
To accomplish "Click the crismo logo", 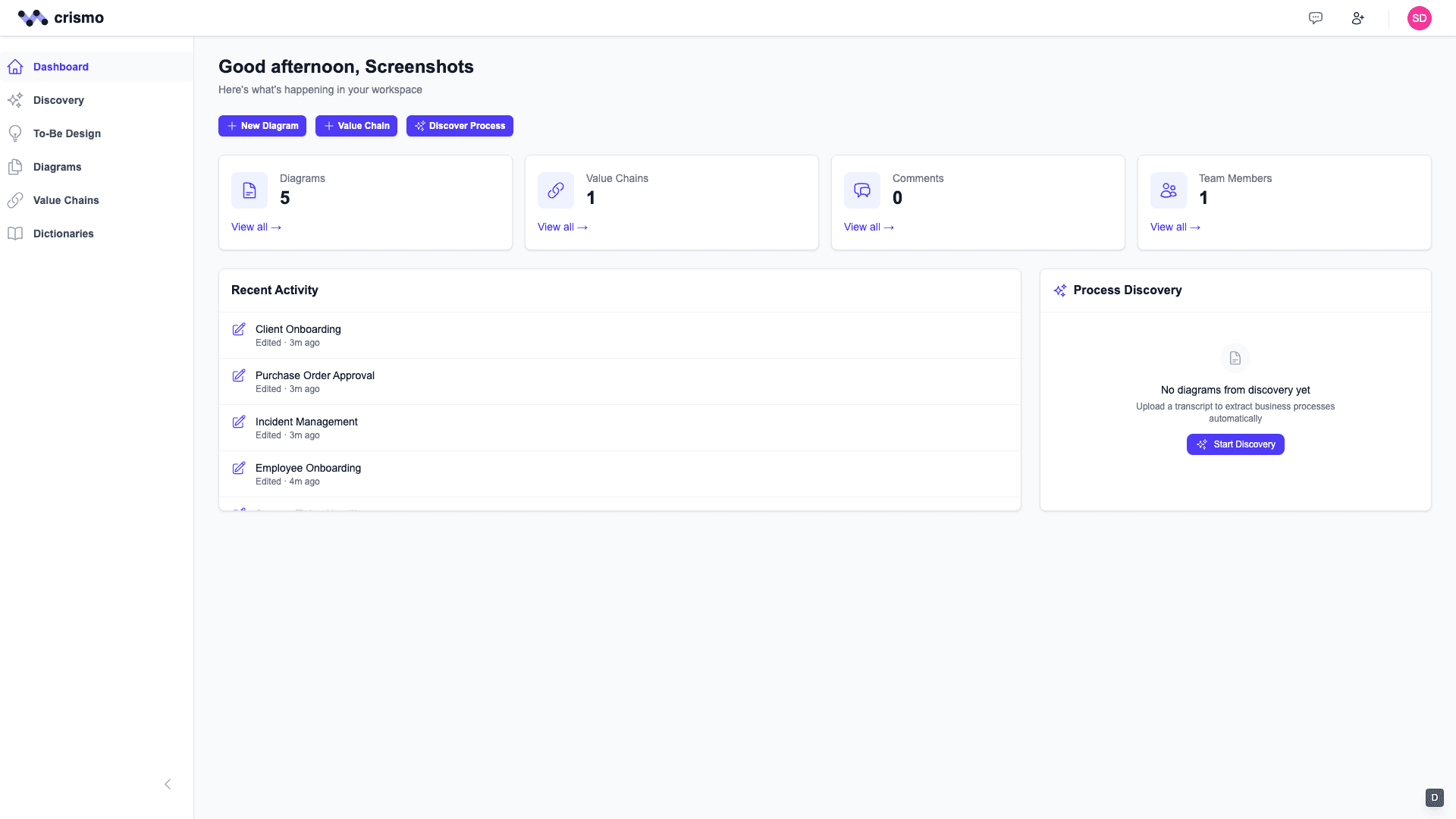I will point(61,17).
